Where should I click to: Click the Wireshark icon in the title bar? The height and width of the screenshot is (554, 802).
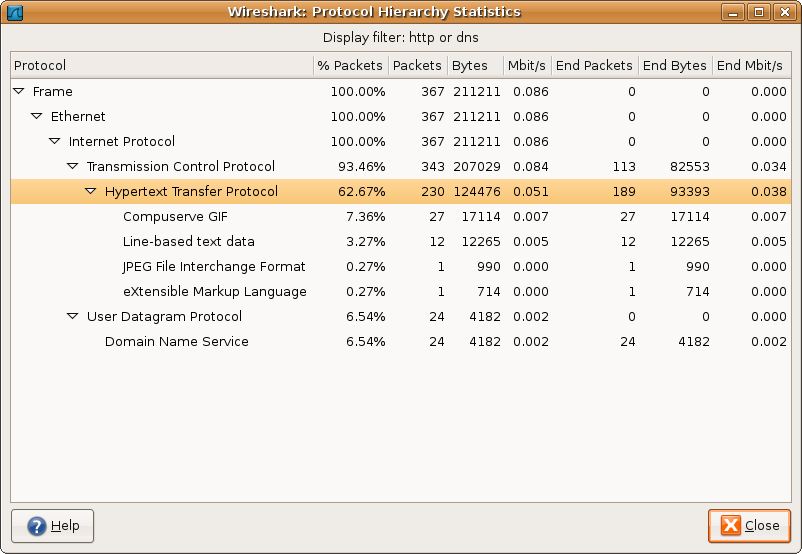pyautogui.click(x=14, y=12)
